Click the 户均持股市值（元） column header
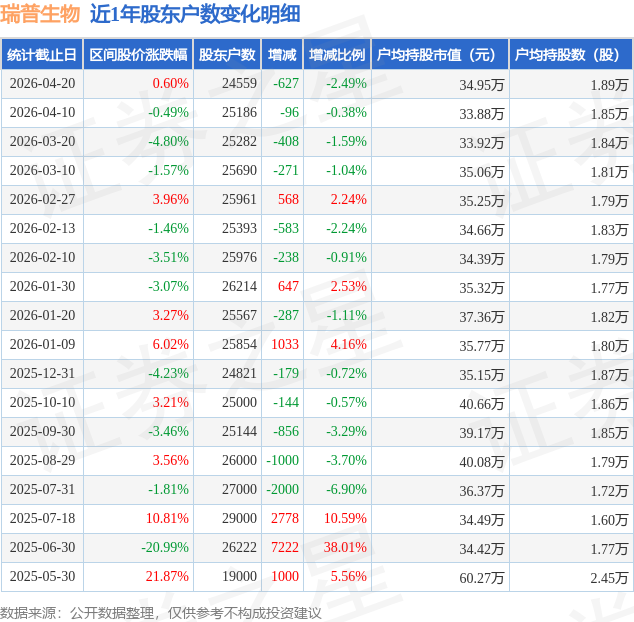 [x=440, y=55]
